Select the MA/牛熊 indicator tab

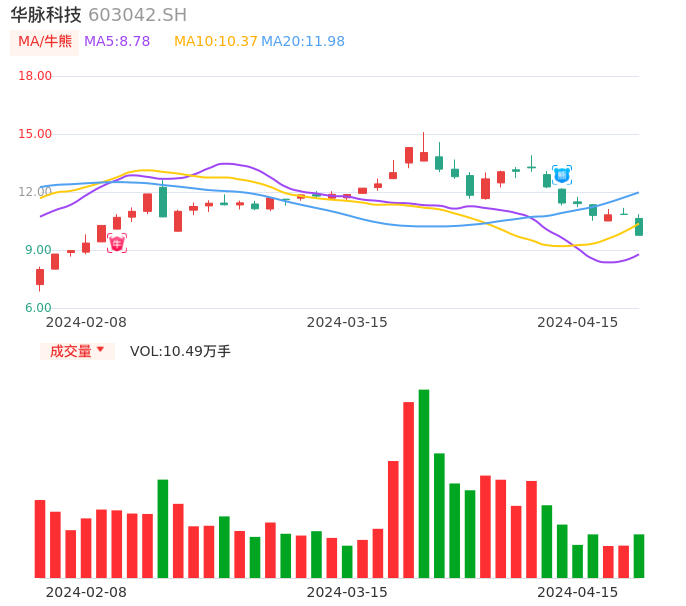(45, 42)
